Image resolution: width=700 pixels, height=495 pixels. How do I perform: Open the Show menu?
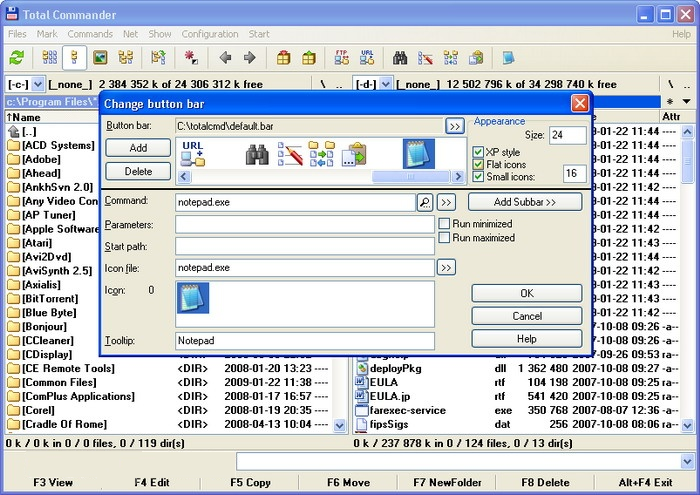click(x=159, y=34)
